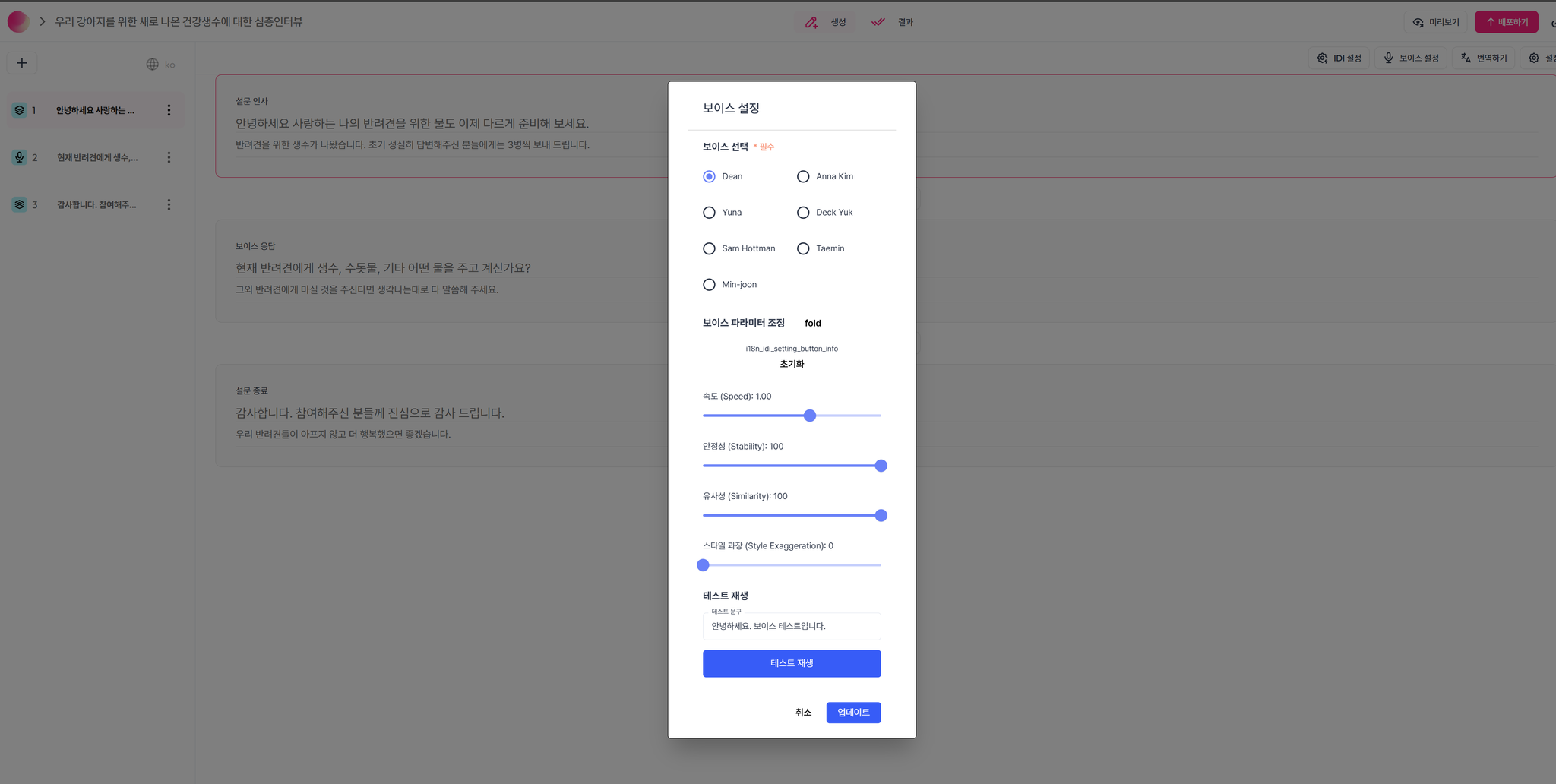Click microphone icon of question 2
Image resolution: width=1556 pixels, height=784 pixels.
(20, 157)
